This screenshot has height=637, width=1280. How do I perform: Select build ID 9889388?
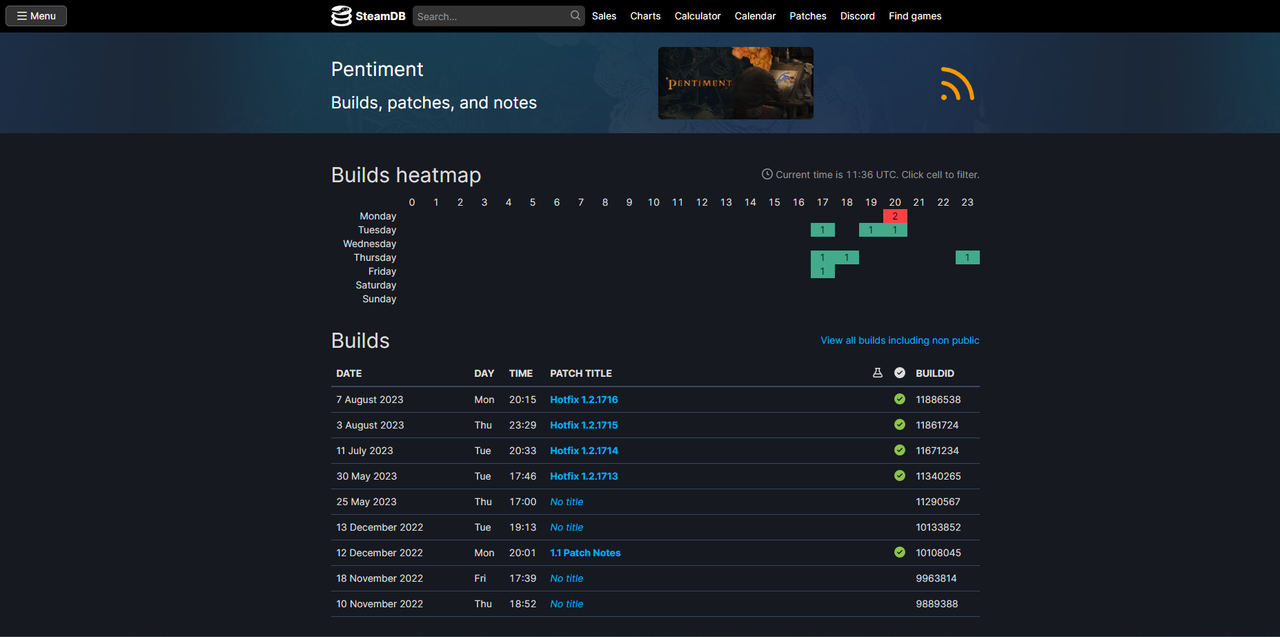[937, 604]
